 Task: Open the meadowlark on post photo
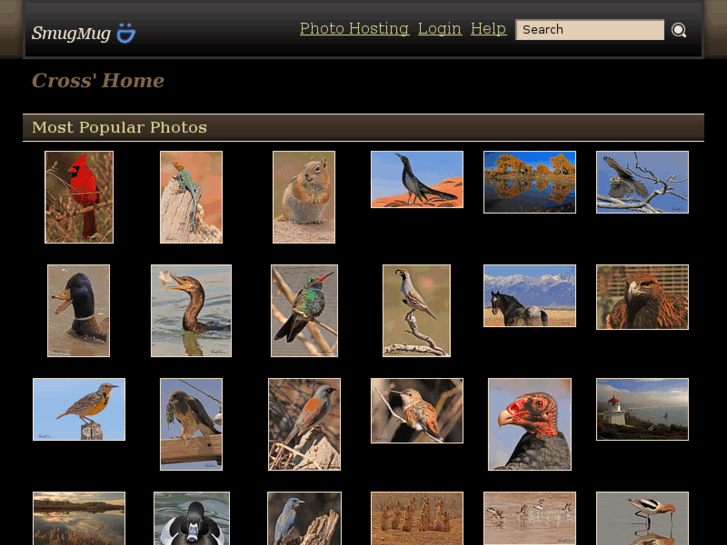pyautogui.click(x=79, y=410)
